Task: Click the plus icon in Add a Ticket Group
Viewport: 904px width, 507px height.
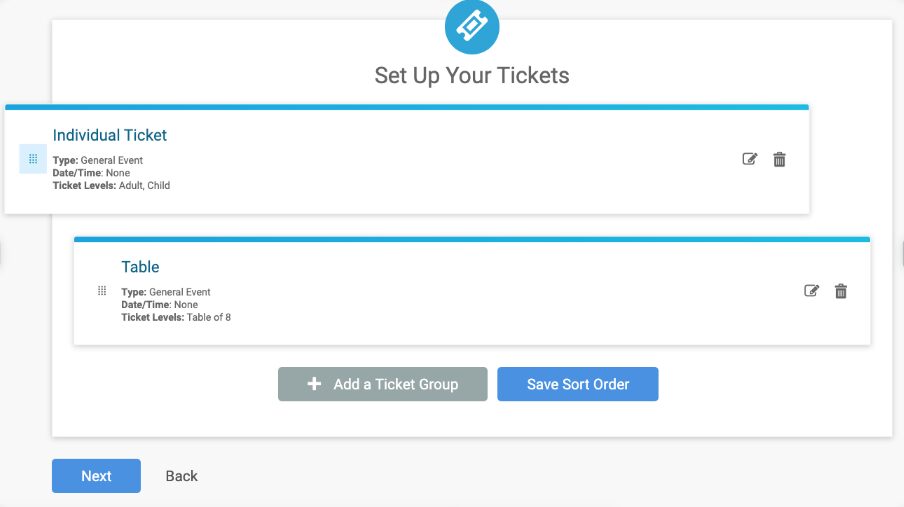Action: tap(314, 384)
